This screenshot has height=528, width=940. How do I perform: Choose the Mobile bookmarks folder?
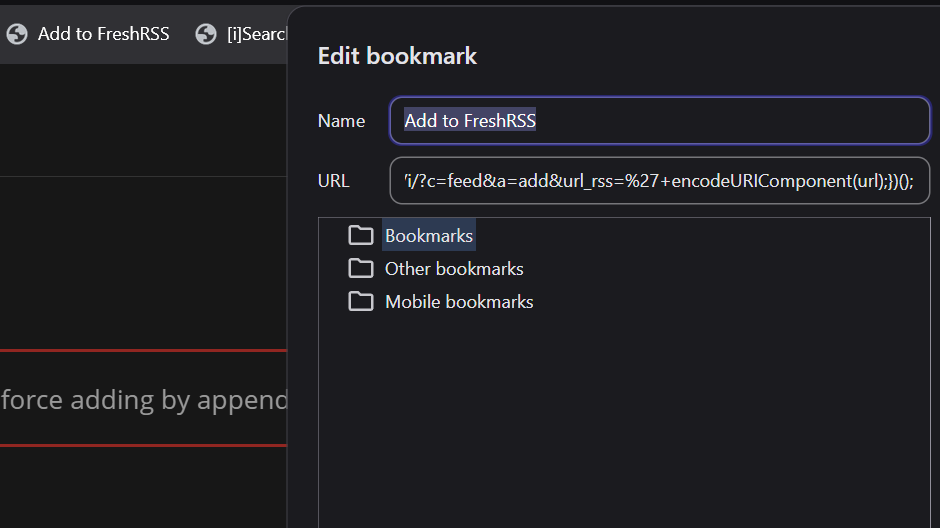tap(459, 301)
